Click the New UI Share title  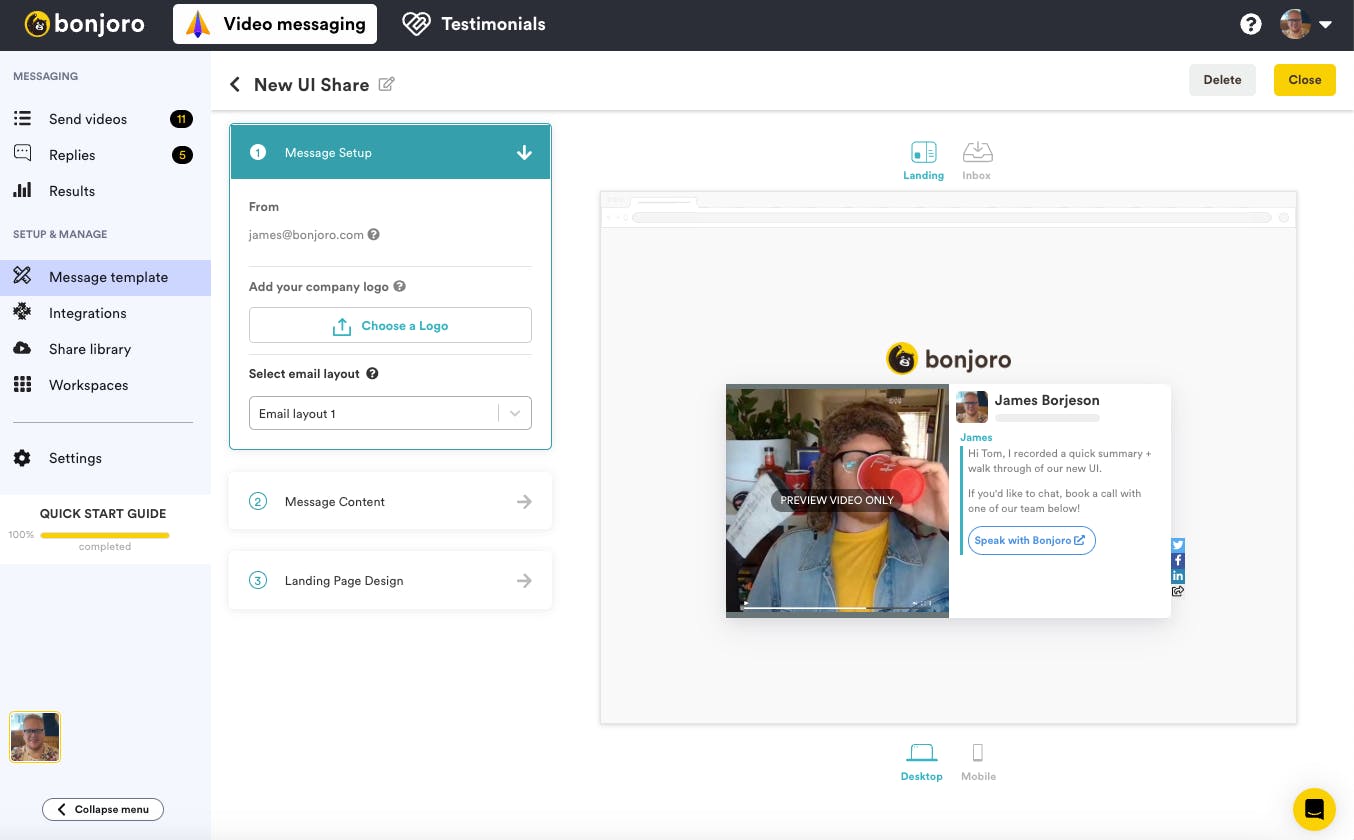click(312, 85)
